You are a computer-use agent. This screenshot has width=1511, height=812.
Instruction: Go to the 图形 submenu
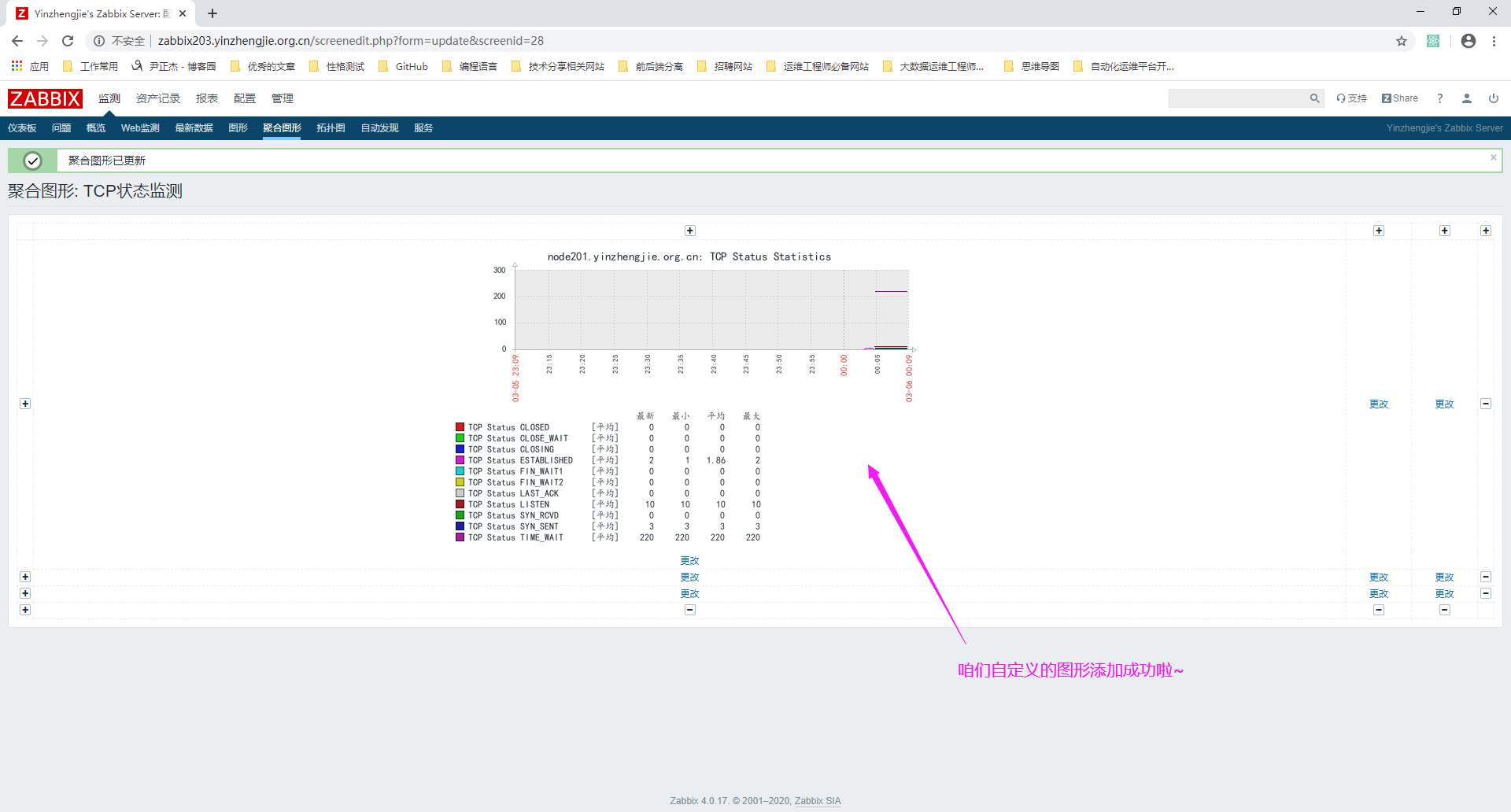(238, 128)
